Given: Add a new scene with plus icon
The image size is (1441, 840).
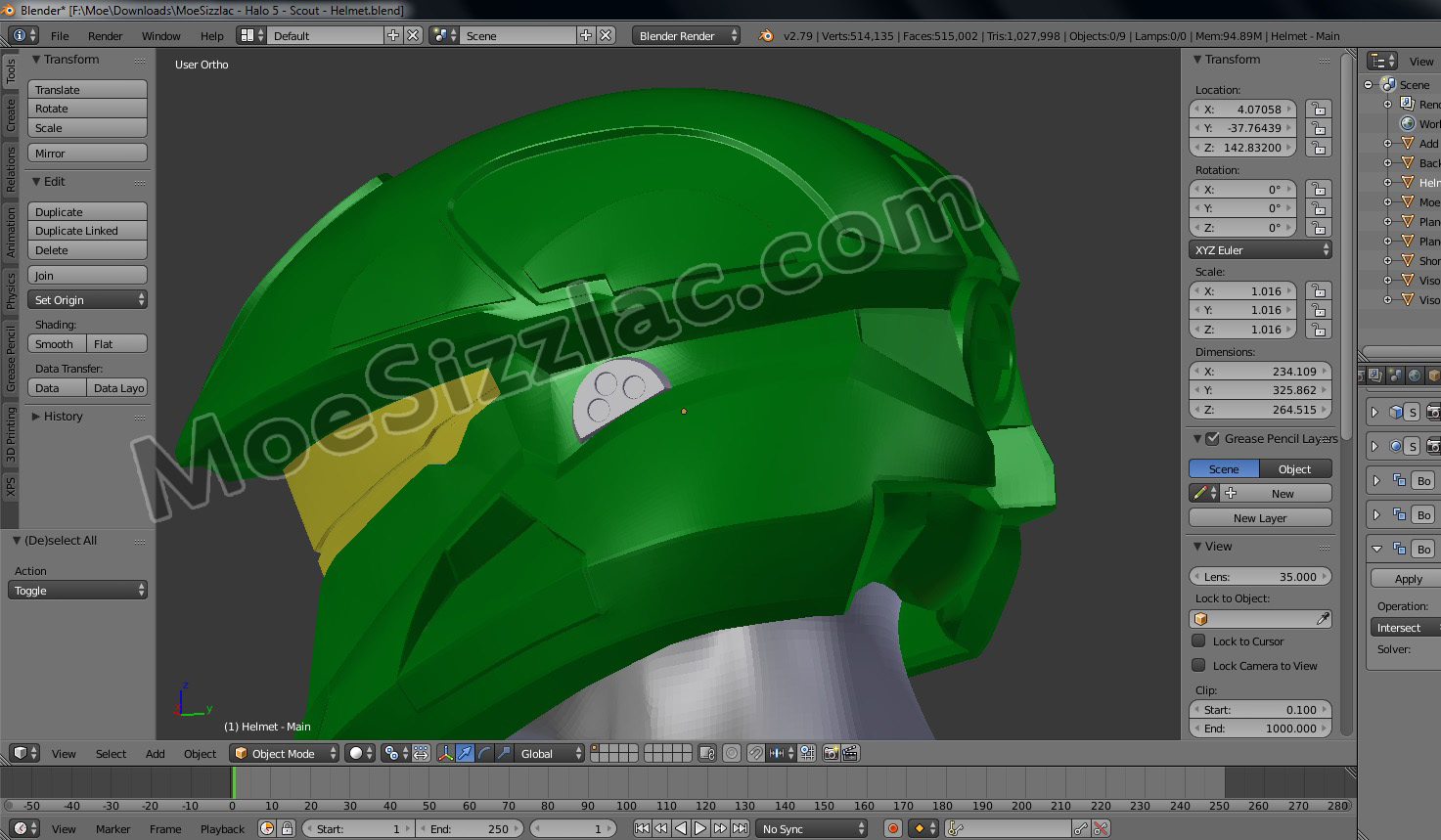Looking at the screenshot, I should tap(586, 35).
